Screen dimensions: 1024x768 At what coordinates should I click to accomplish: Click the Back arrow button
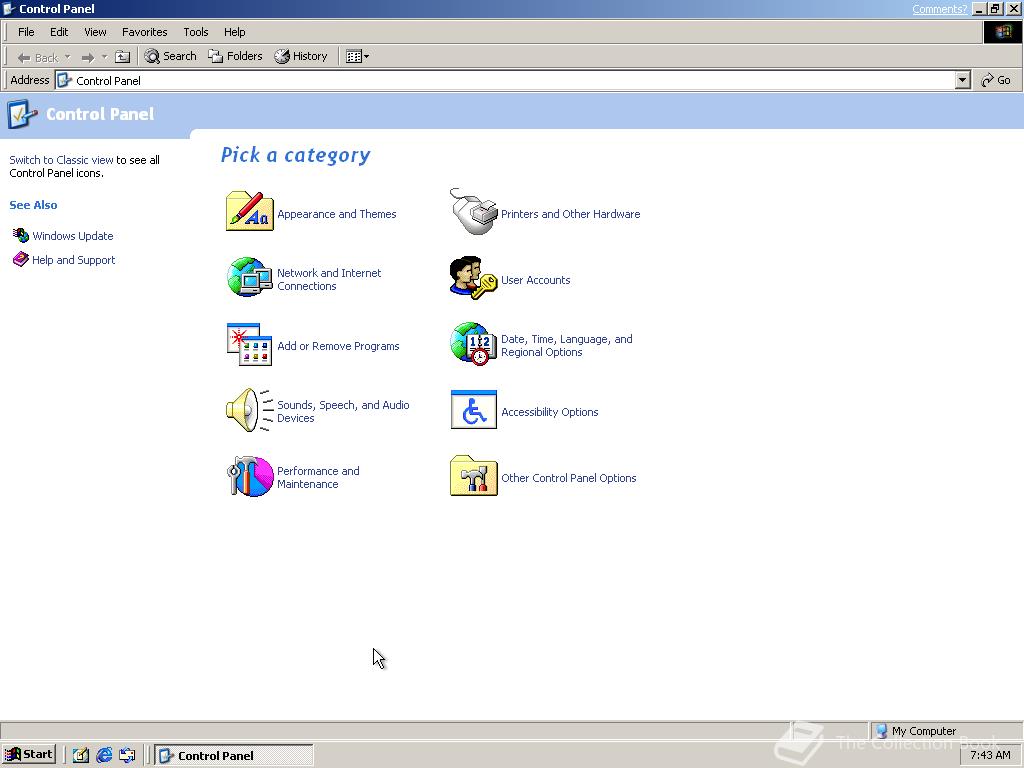point(38,57)
